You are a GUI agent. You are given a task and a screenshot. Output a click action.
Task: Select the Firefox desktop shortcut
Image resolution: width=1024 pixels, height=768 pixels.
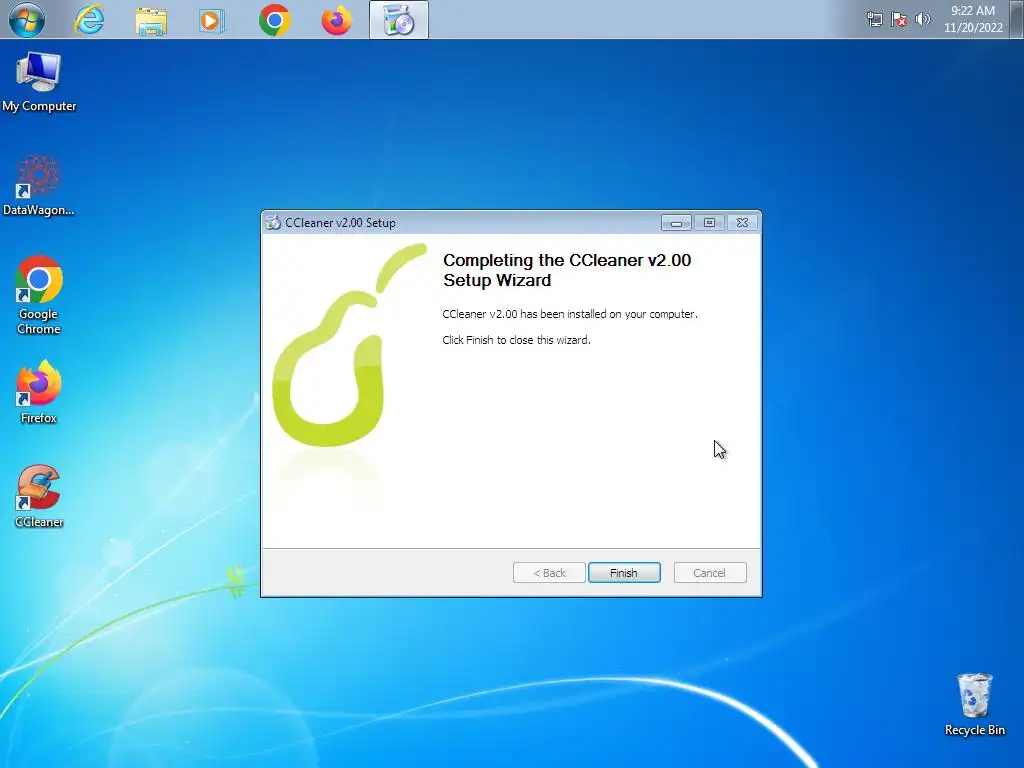(39, 392)
